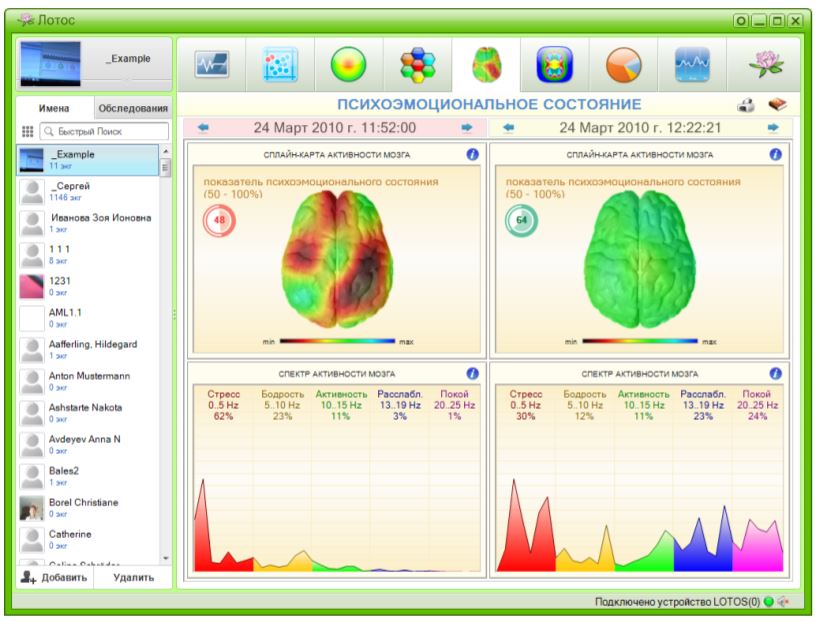Open the orange pie chart view
823x623 pixels.
point(623,65)
